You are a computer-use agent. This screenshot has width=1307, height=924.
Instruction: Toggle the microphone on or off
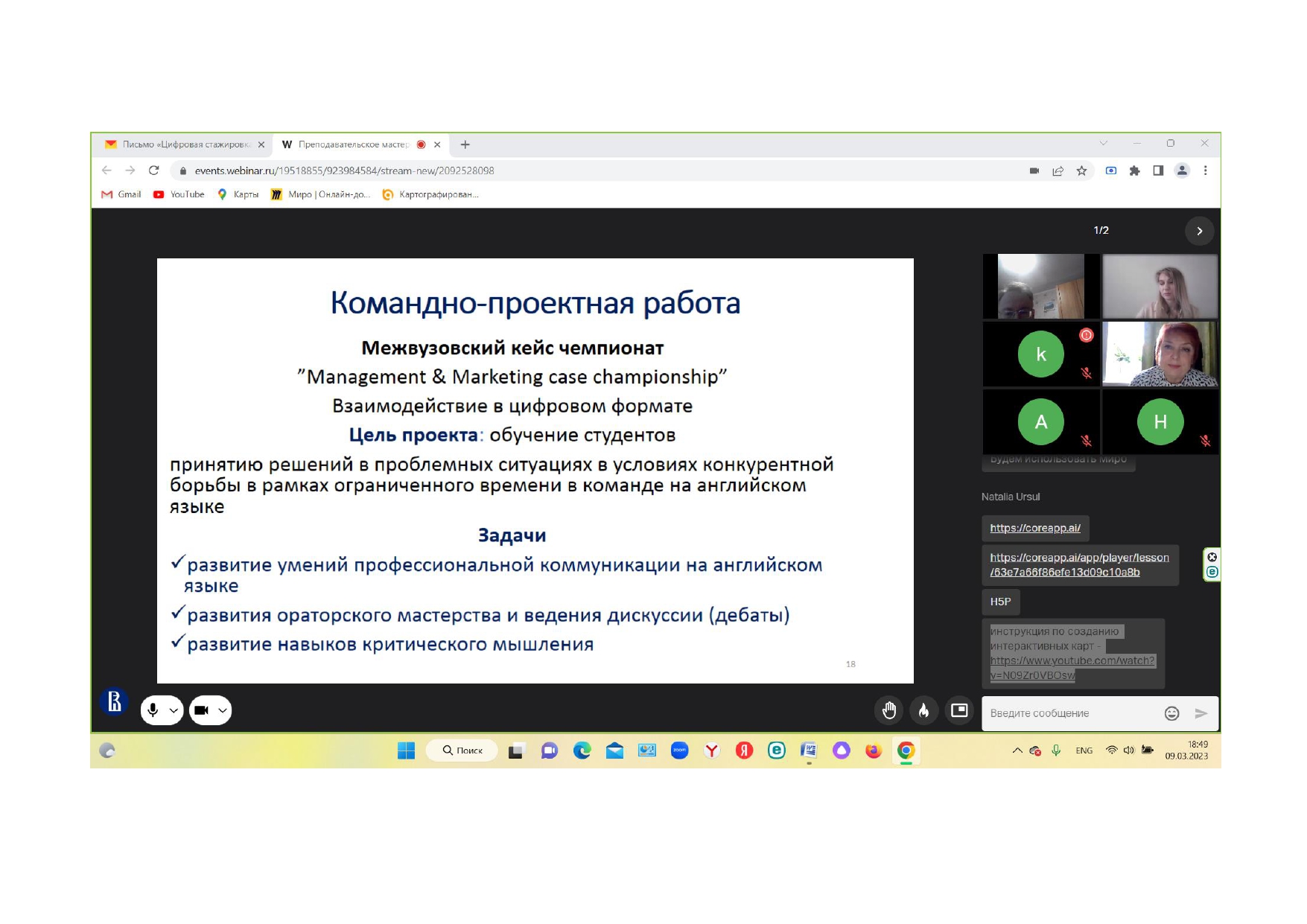[153, 710]
